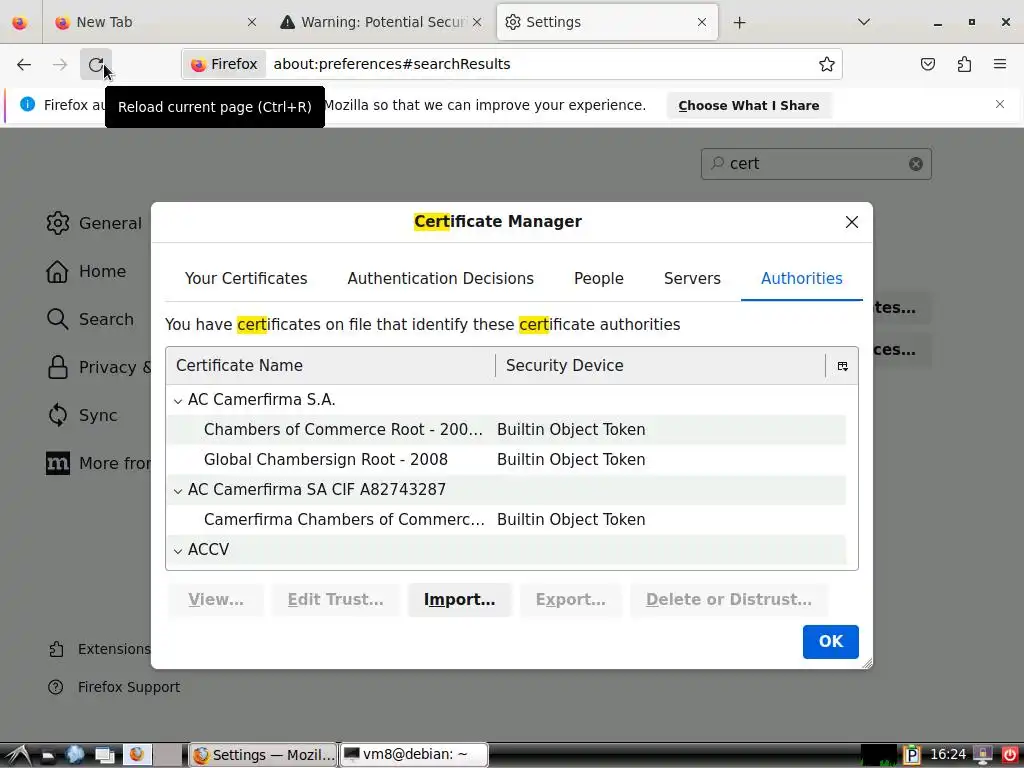Open the Extensions puzzle icon in toolbar
Viewport: 1024px width, 768px height.
click(x=964, y=64)
